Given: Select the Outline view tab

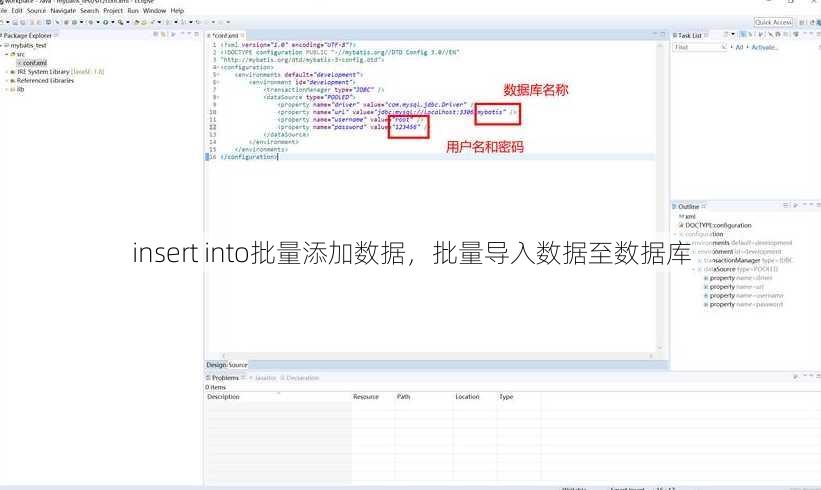Looking at the screenshot, I should click(x=689, y=207).
